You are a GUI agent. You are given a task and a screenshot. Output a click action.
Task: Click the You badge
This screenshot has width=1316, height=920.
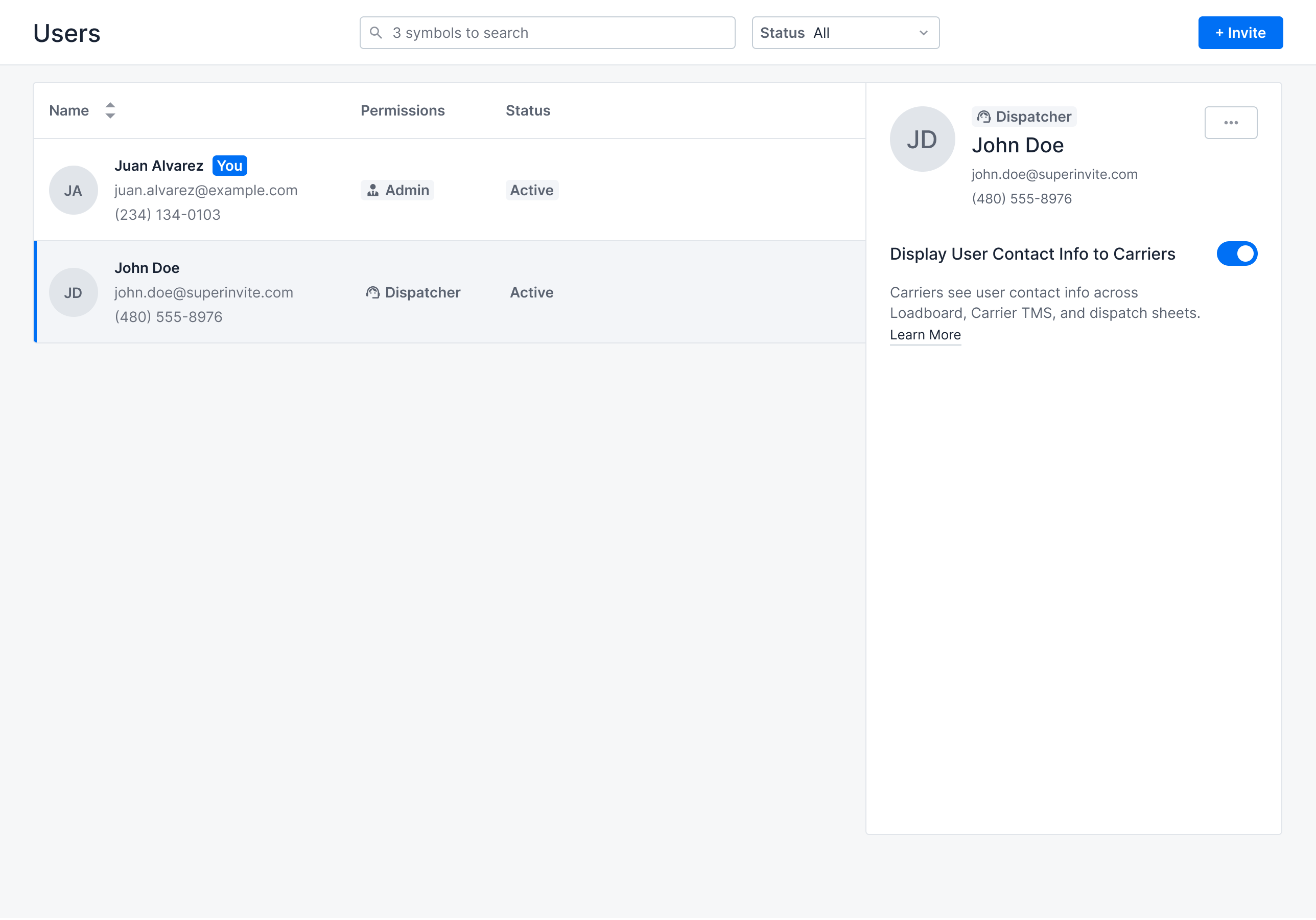point(230,166)
